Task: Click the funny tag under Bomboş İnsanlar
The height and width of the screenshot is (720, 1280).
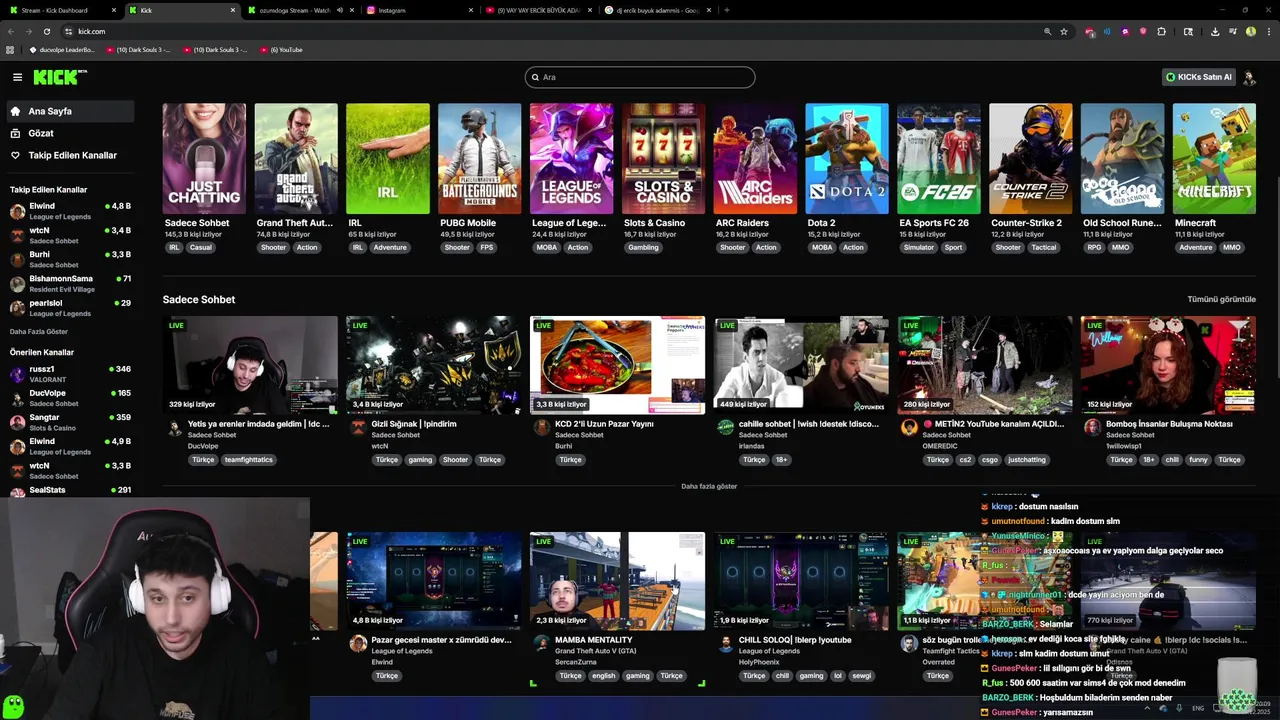Action: point(1198,460)
